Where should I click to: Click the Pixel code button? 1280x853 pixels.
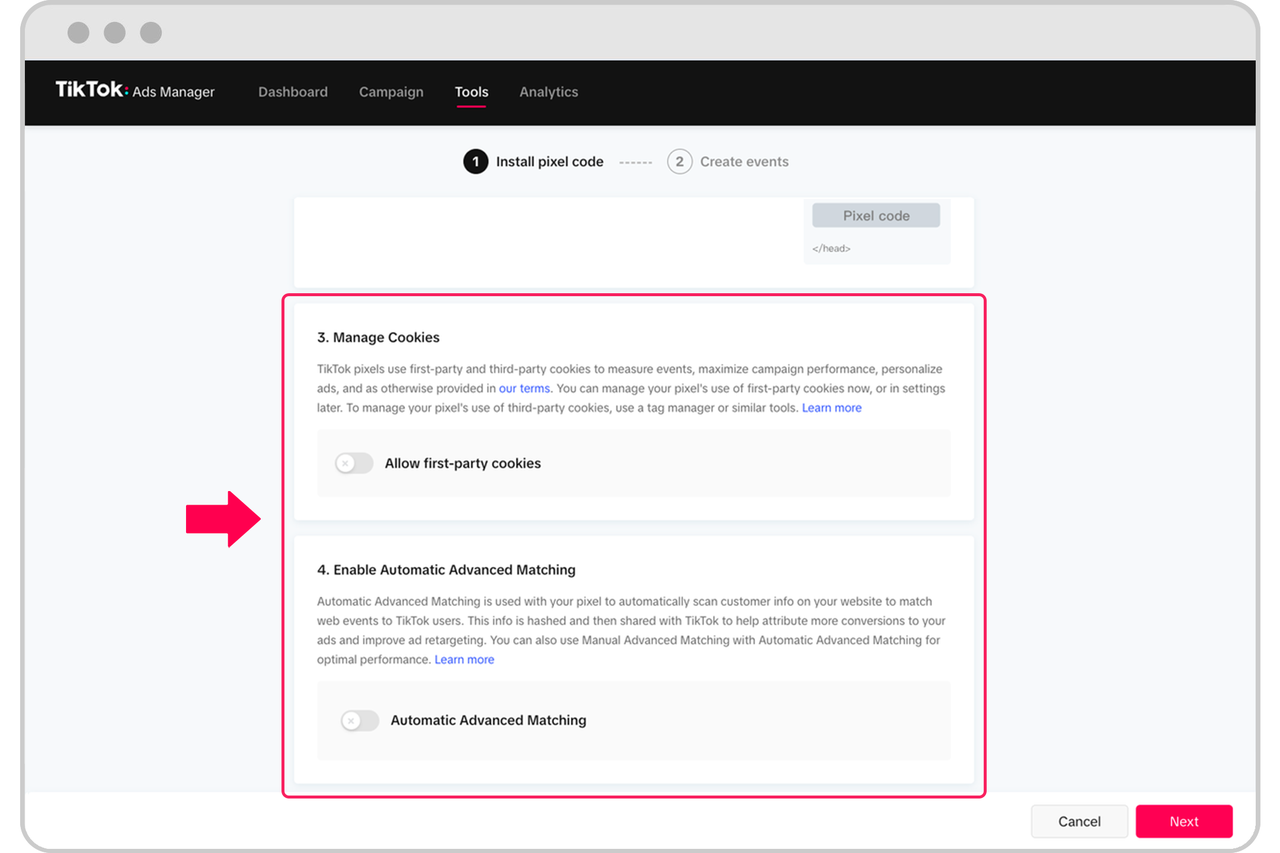[876, 215]
